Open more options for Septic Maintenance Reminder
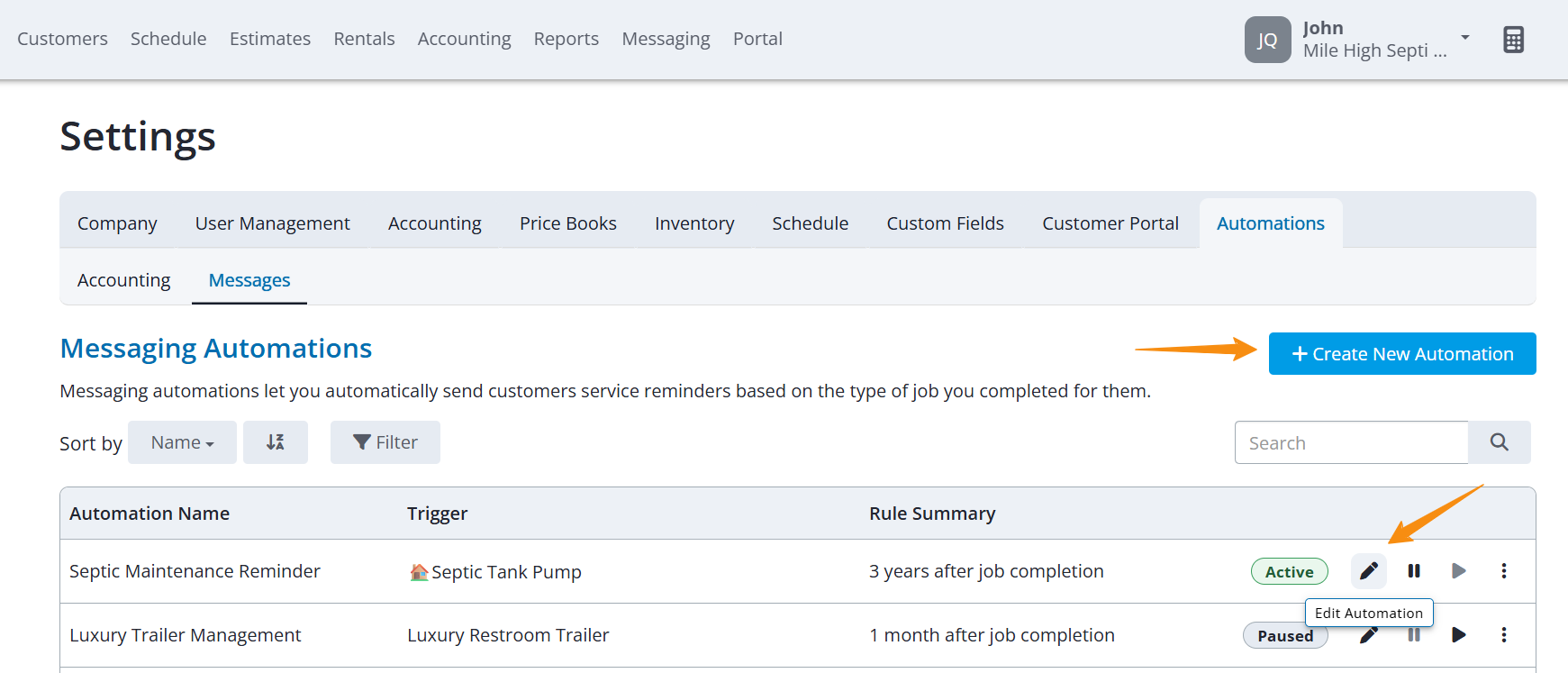Image resolution: width=1568 pixels, height=673 pixels. [1503, 571]
